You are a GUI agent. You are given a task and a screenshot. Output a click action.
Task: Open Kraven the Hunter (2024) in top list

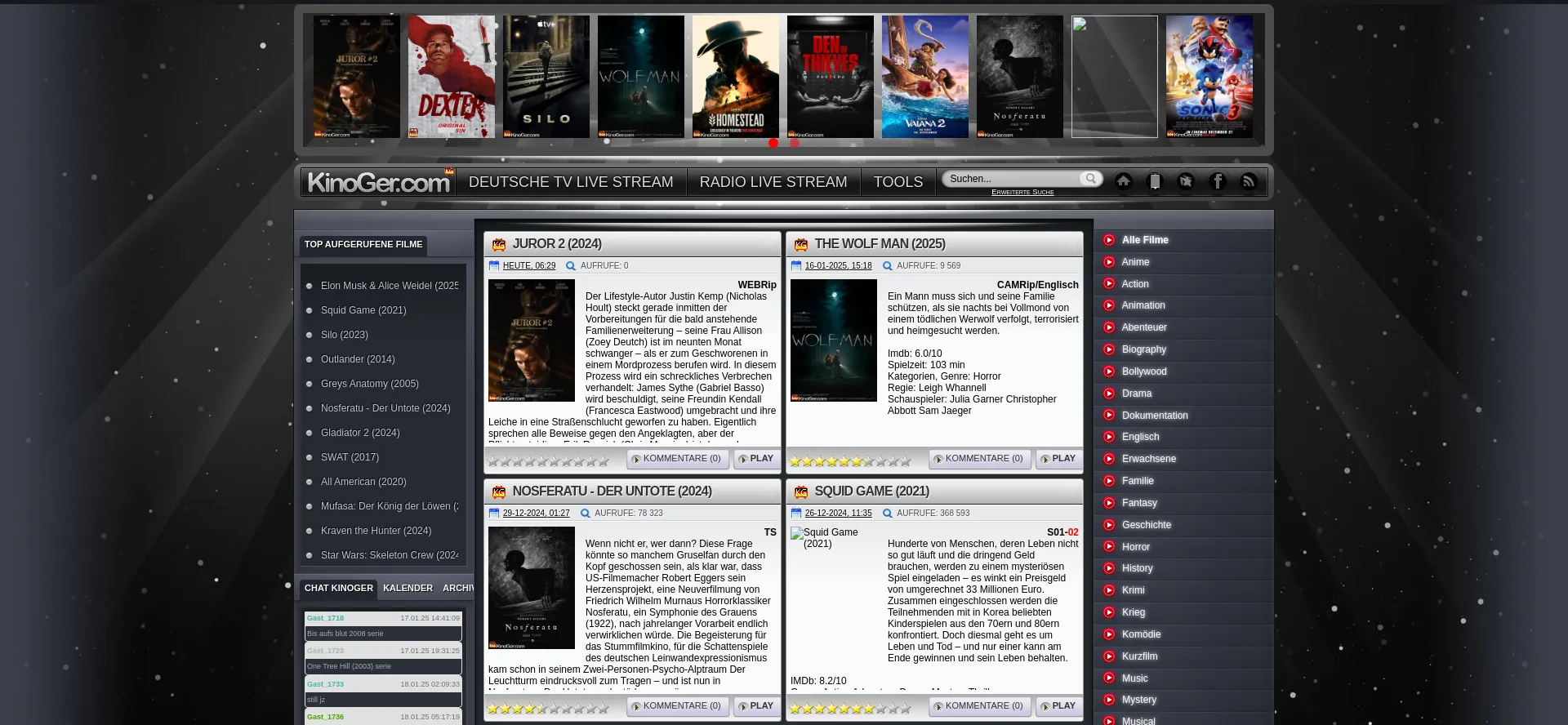376,531
